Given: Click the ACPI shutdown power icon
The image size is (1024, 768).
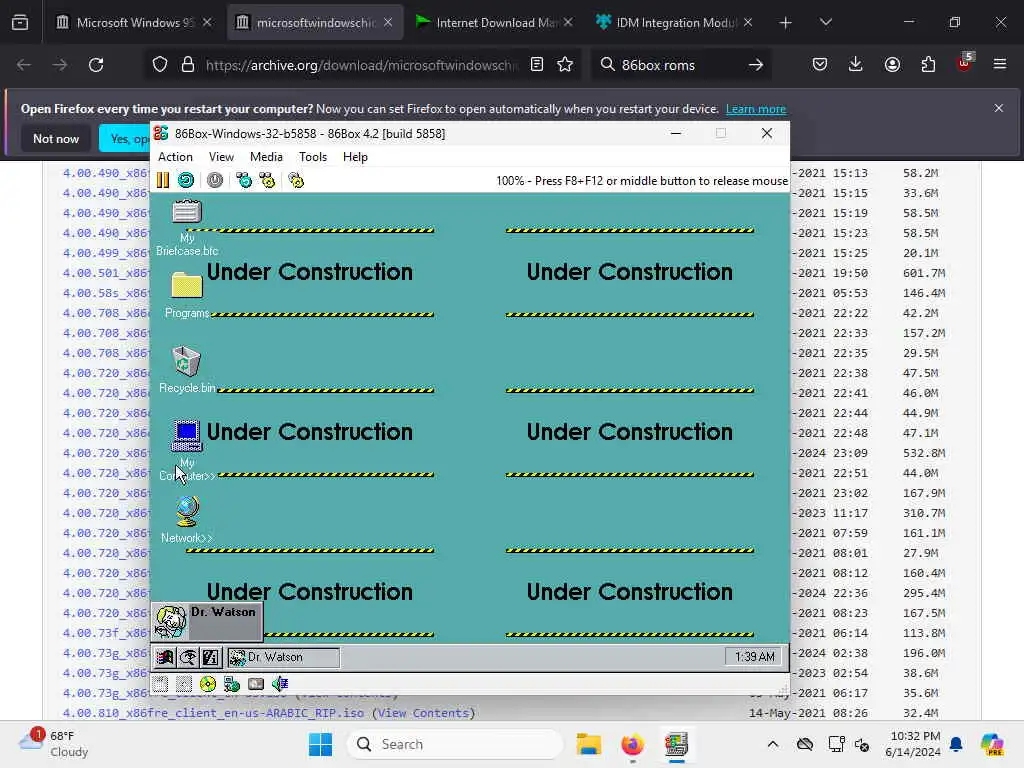Looking at the screenshot, I should click(215, 180).
